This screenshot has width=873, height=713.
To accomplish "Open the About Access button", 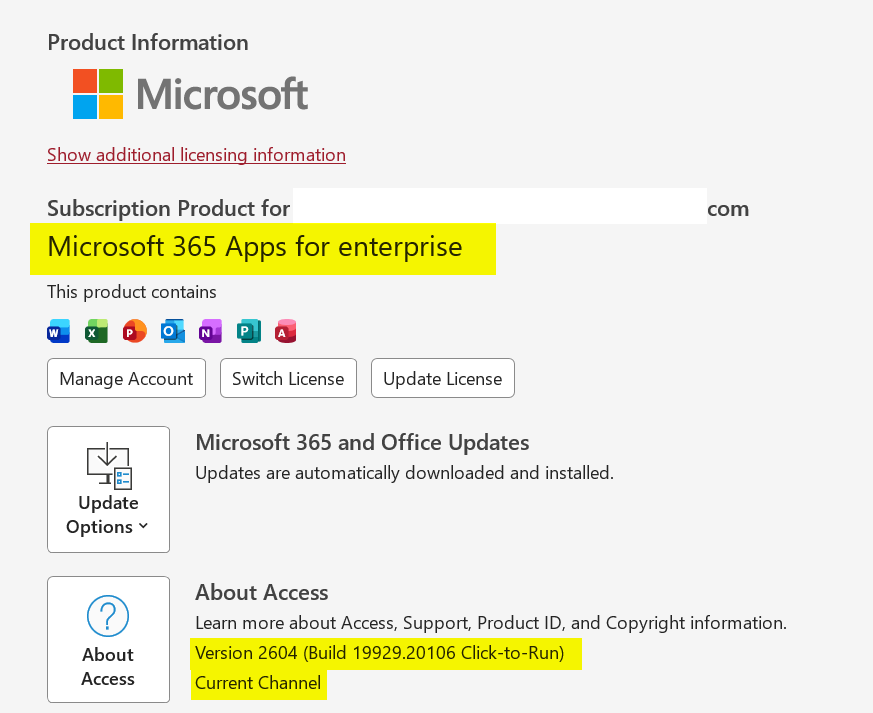I will 109,640.
